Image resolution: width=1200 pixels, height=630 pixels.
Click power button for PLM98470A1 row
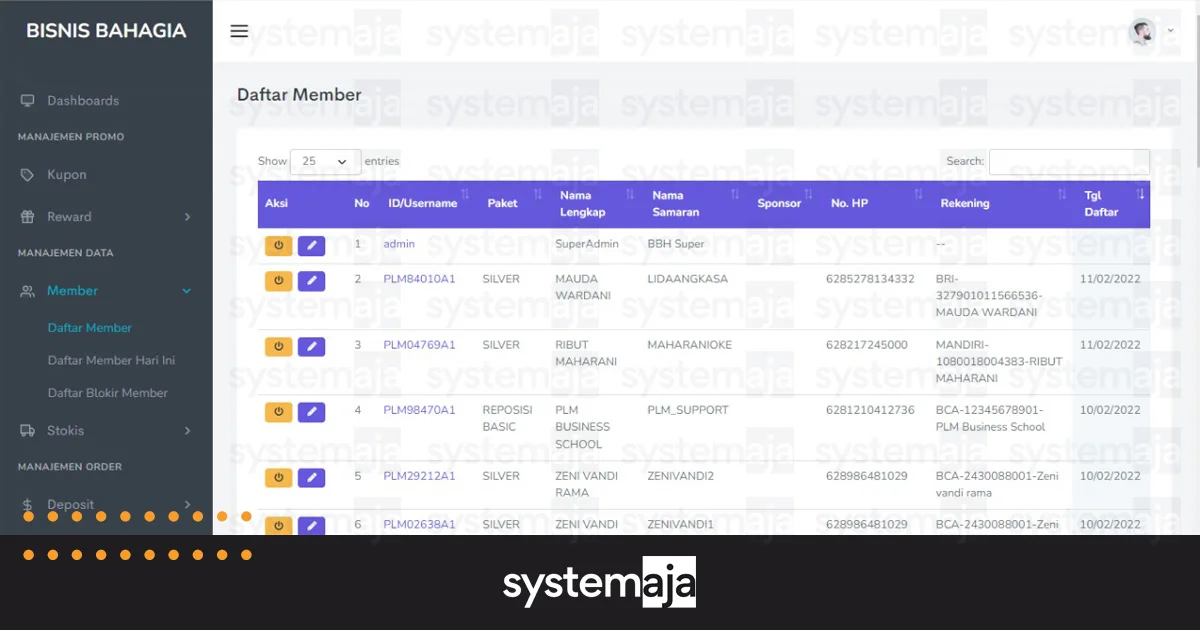(x=278, y=412)
